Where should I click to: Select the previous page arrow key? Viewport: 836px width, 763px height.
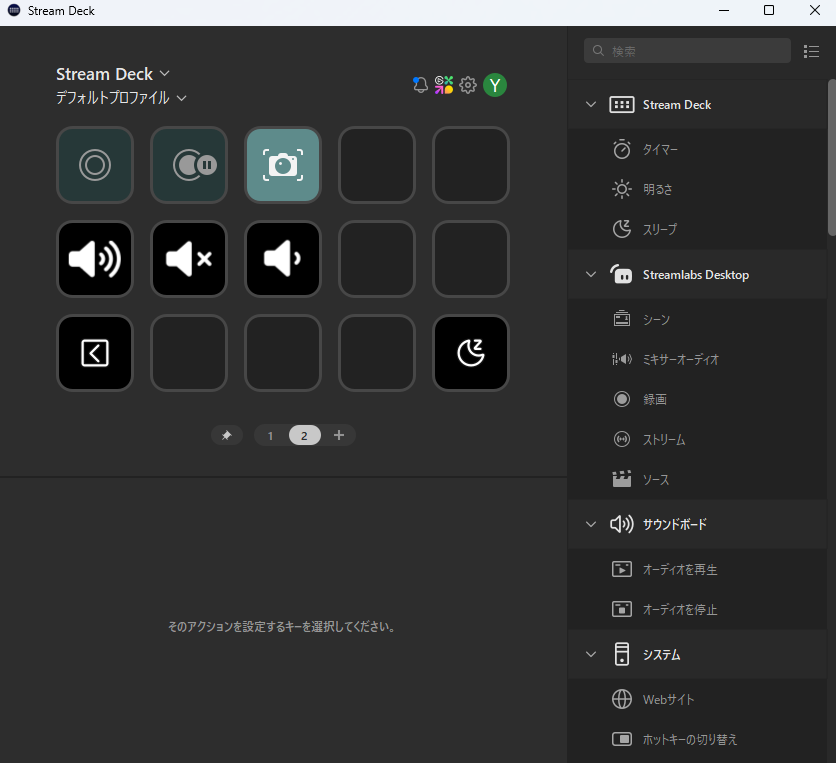(95, 352)
